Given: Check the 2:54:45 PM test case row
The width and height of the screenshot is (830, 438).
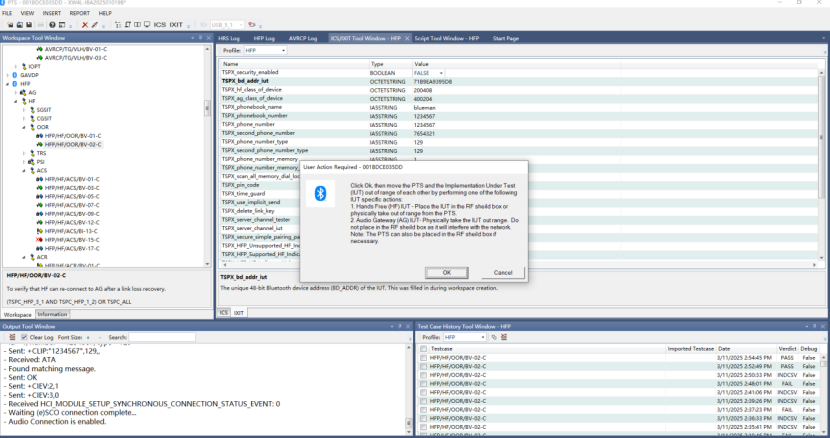Looking at the screenshot, I should [x=423, y=357].
